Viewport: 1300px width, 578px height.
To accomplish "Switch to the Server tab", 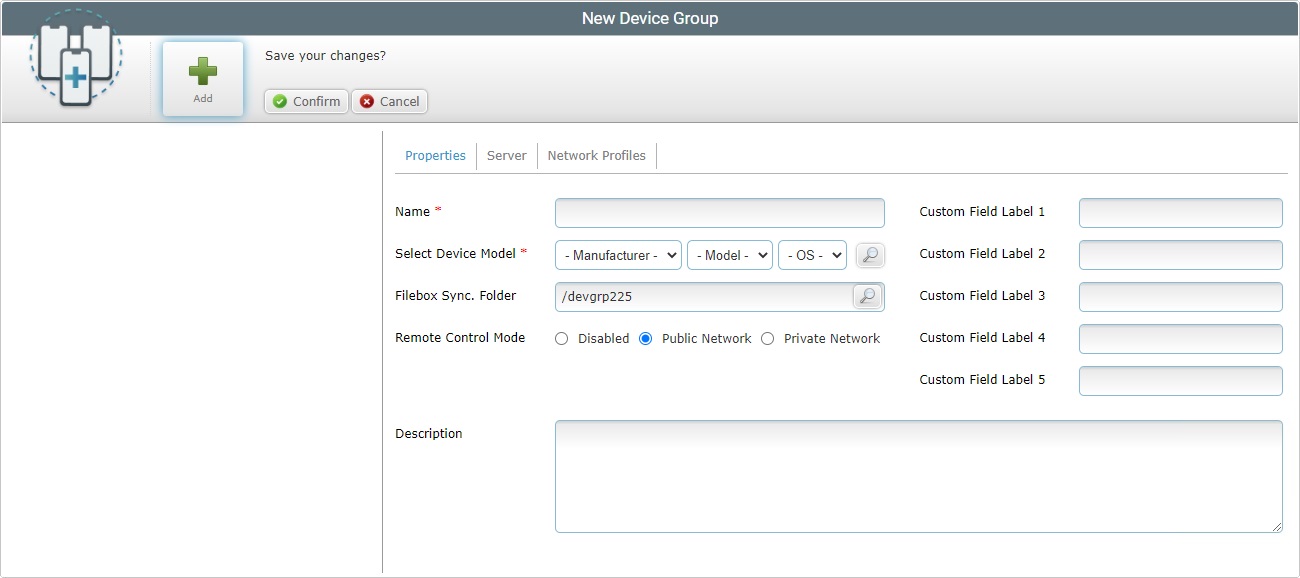I will [x=506, y=155].
